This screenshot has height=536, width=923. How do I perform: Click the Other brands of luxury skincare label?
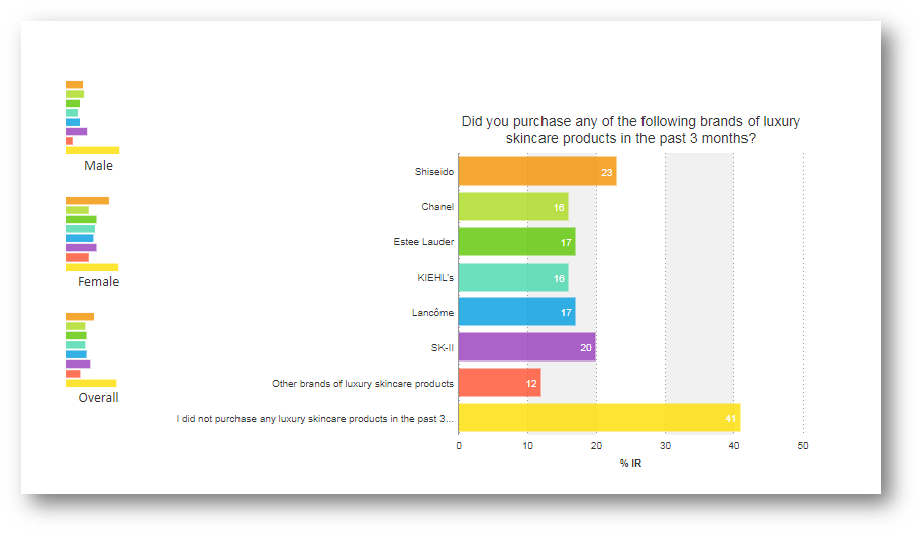363,384
